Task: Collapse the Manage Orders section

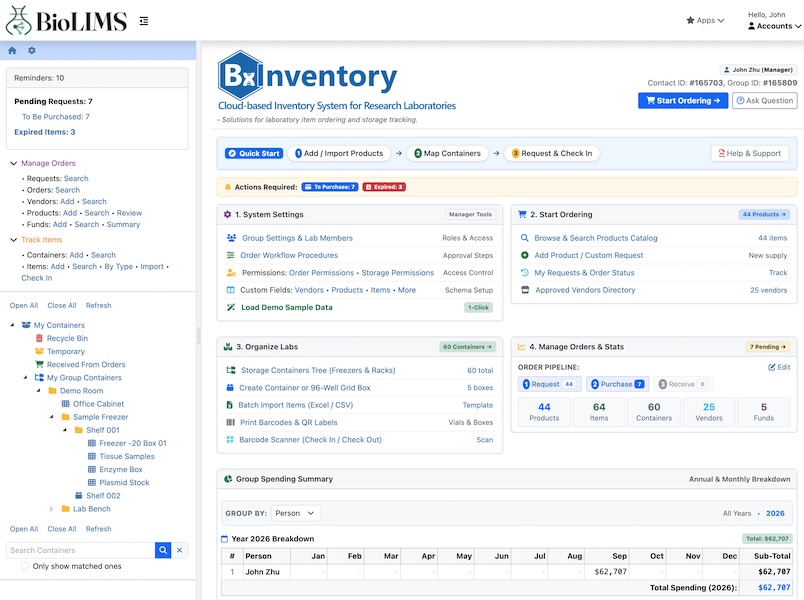Action: [x=14, y=163]
